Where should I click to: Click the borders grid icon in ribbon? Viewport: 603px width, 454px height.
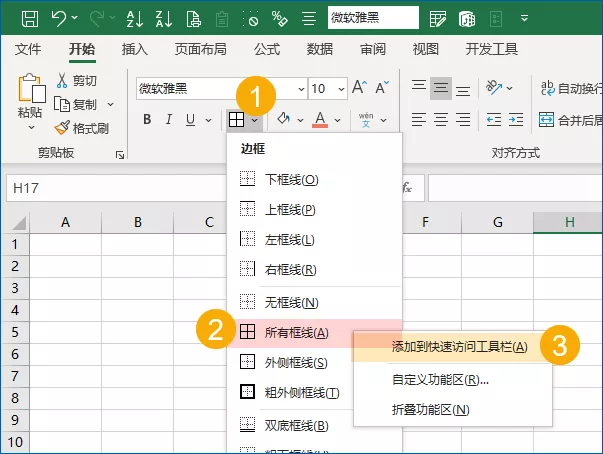click(x=237, y=120)
